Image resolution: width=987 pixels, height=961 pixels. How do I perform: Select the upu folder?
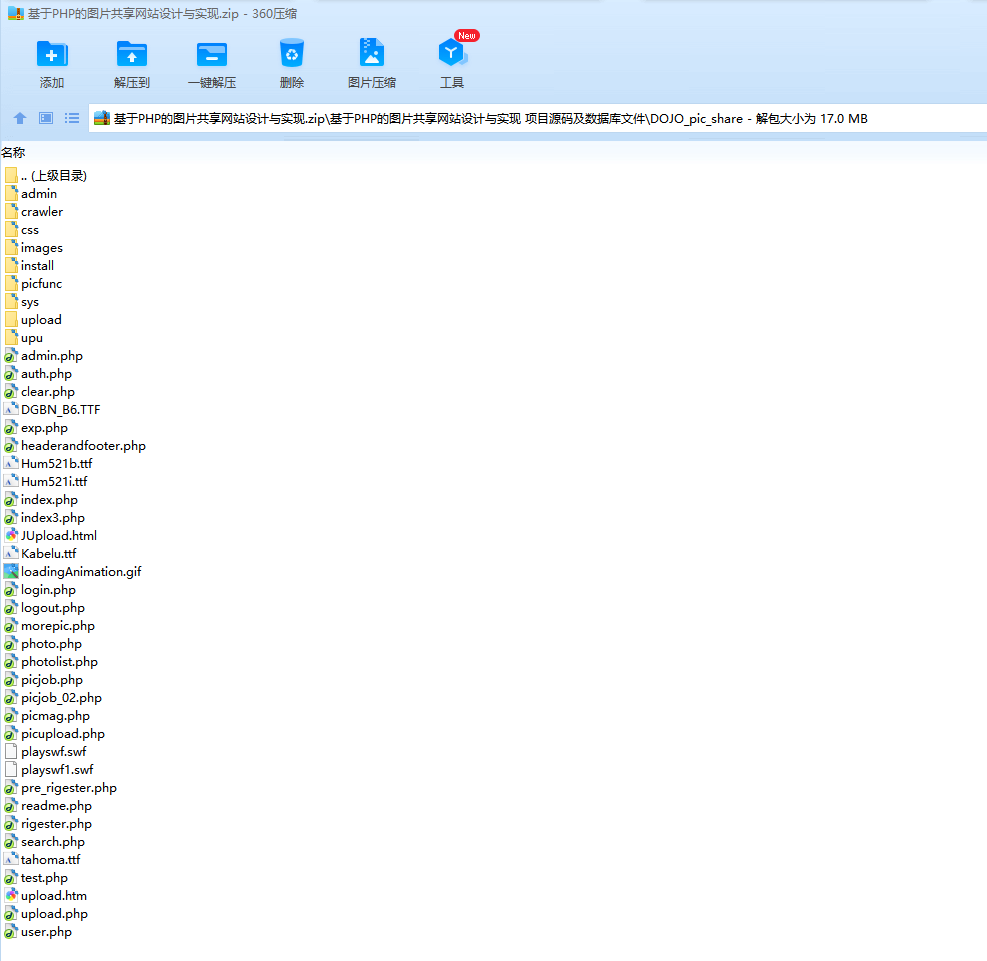click(24, 338)
